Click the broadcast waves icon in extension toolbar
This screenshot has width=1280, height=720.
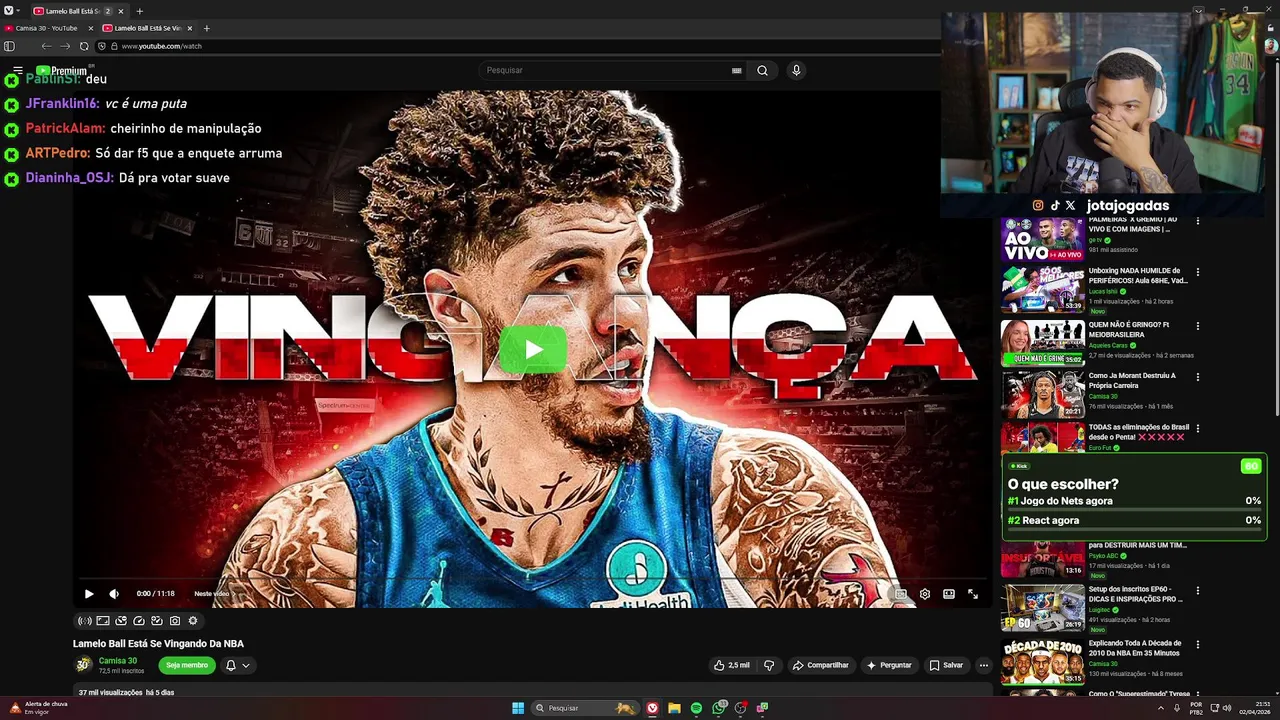pos(85,621)
